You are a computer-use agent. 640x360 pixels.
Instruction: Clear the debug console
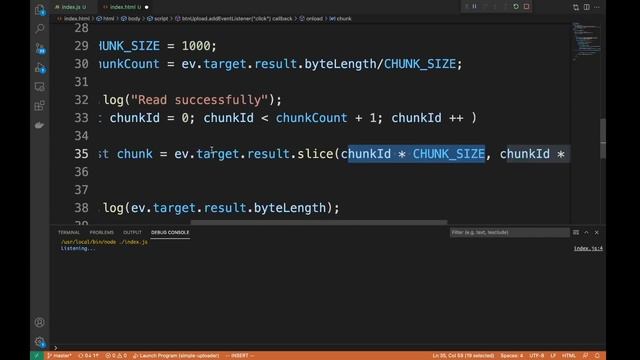[576, 232]
